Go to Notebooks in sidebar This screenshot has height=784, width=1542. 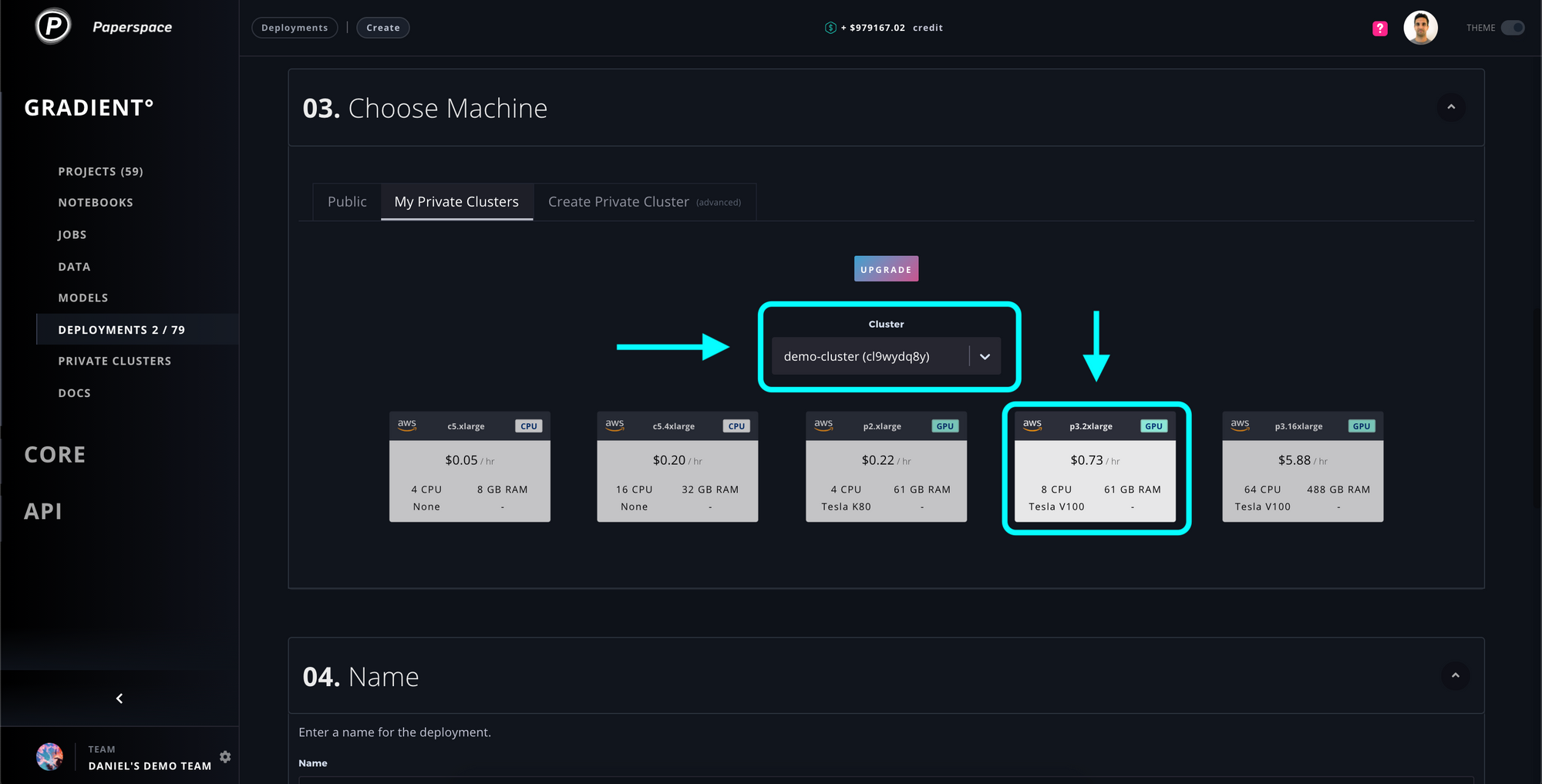pyautogui.click(x=96, y=203)
